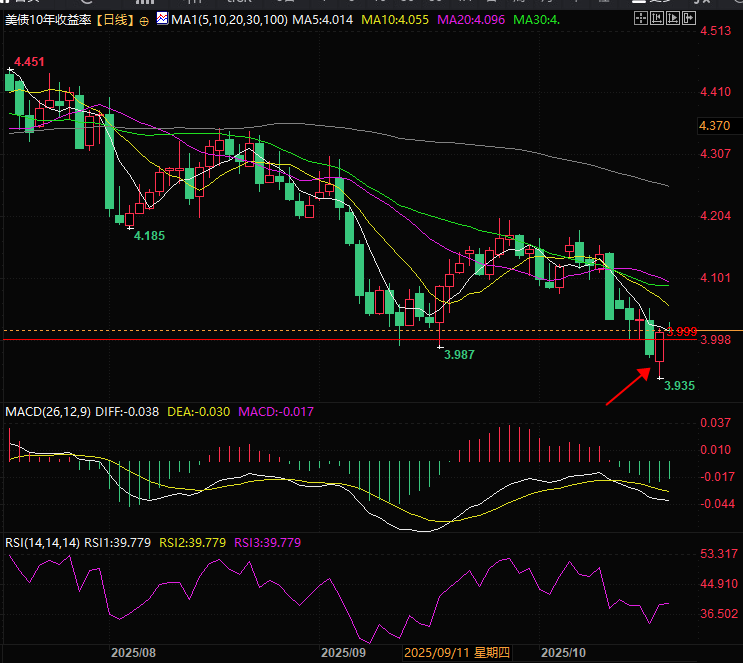Click the red arrow annotation near 3.935
This screenshot has width=743, height=663.
click(x=627, y=386)
